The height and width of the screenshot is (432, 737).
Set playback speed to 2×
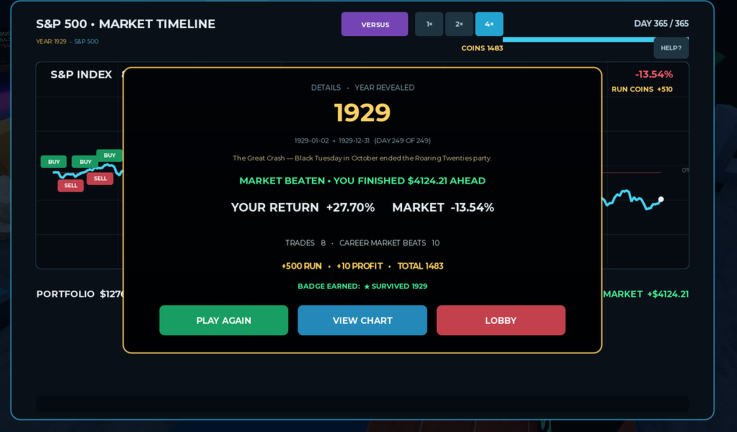[x=459, y=24]
